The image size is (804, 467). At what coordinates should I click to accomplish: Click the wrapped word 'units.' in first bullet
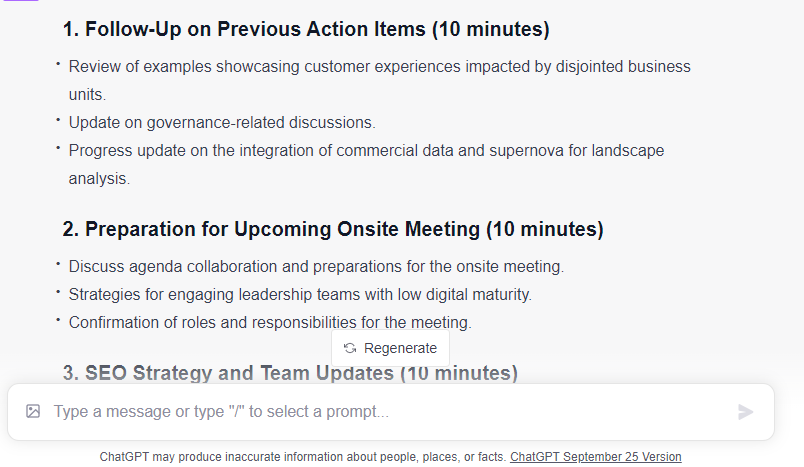click(87, 95)
